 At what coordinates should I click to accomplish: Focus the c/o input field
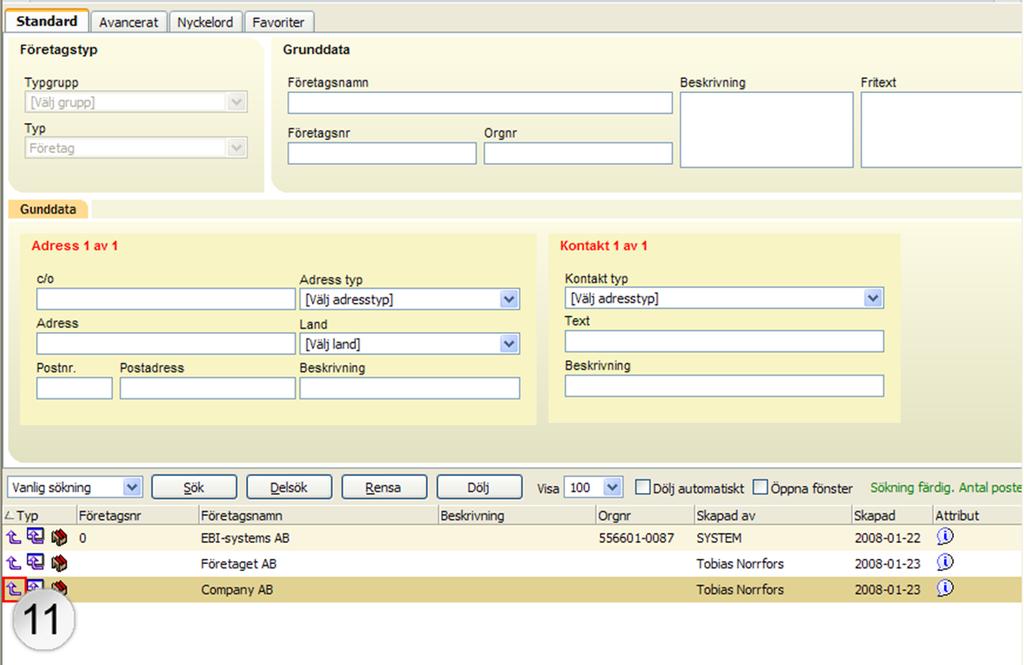[x=166, y=299]
